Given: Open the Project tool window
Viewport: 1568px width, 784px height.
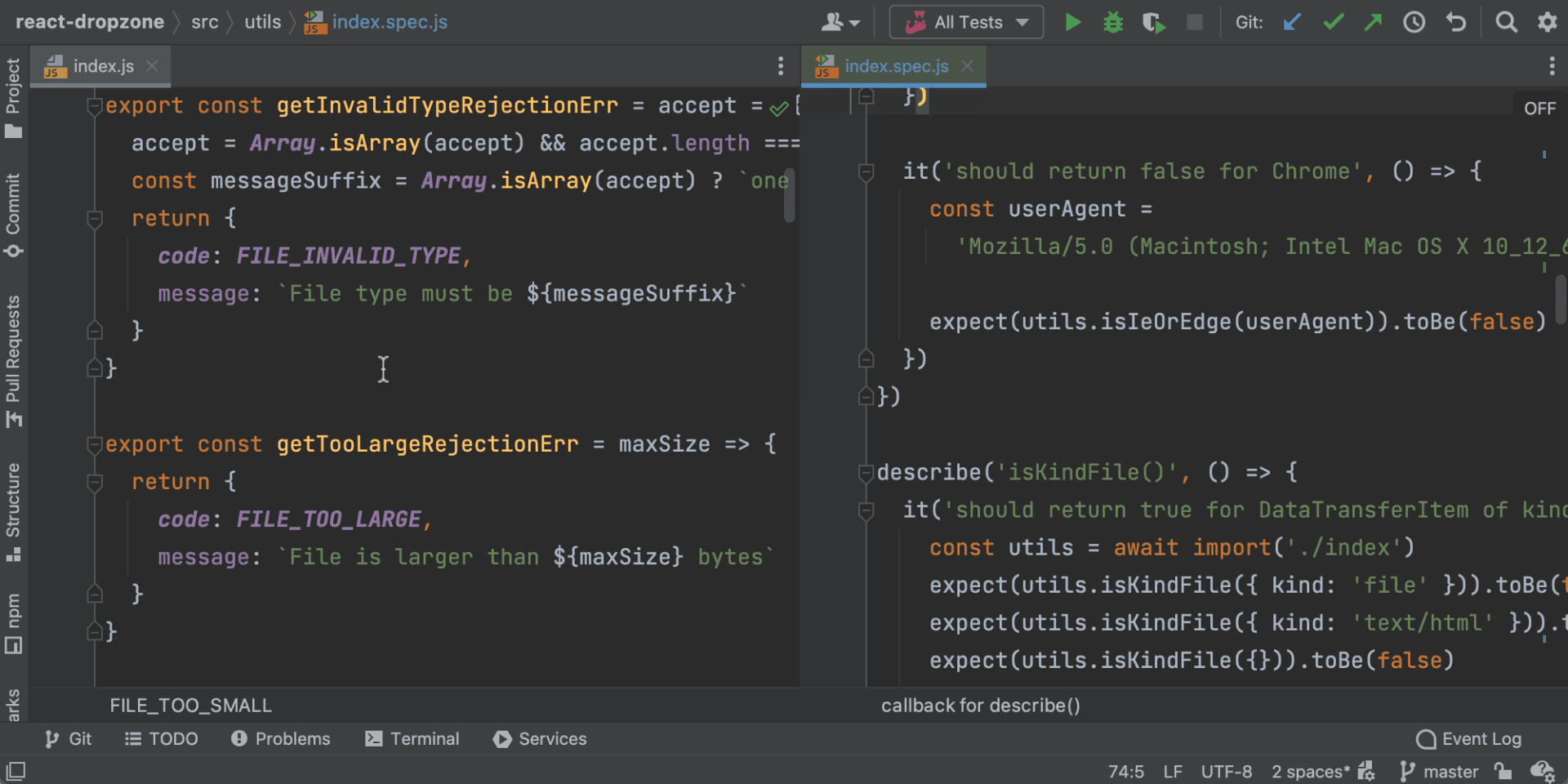Looking at the screenshot, I should click(x=13, y=98).
